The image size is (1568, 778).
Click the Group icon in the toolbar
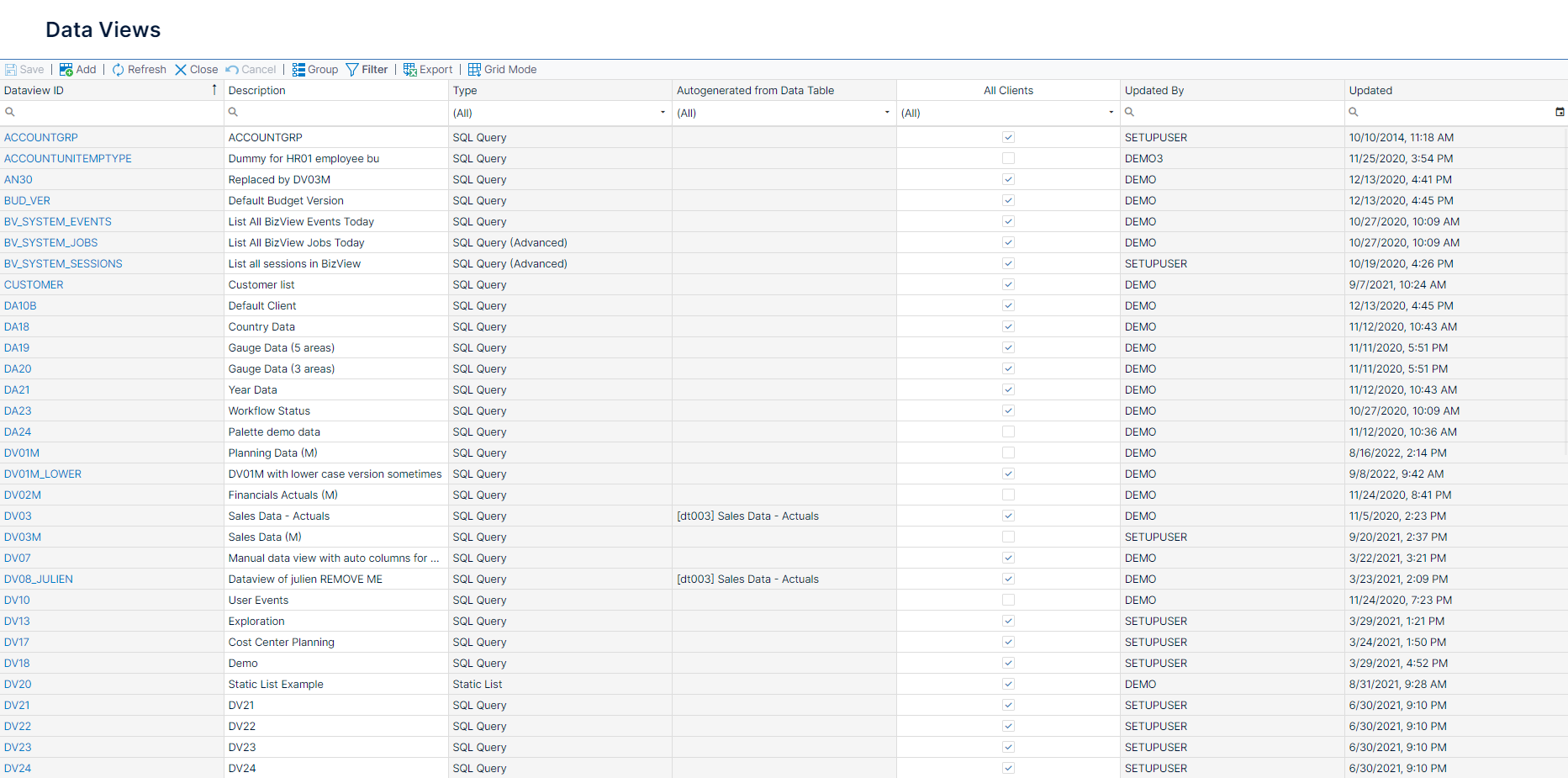coord(298,69)
